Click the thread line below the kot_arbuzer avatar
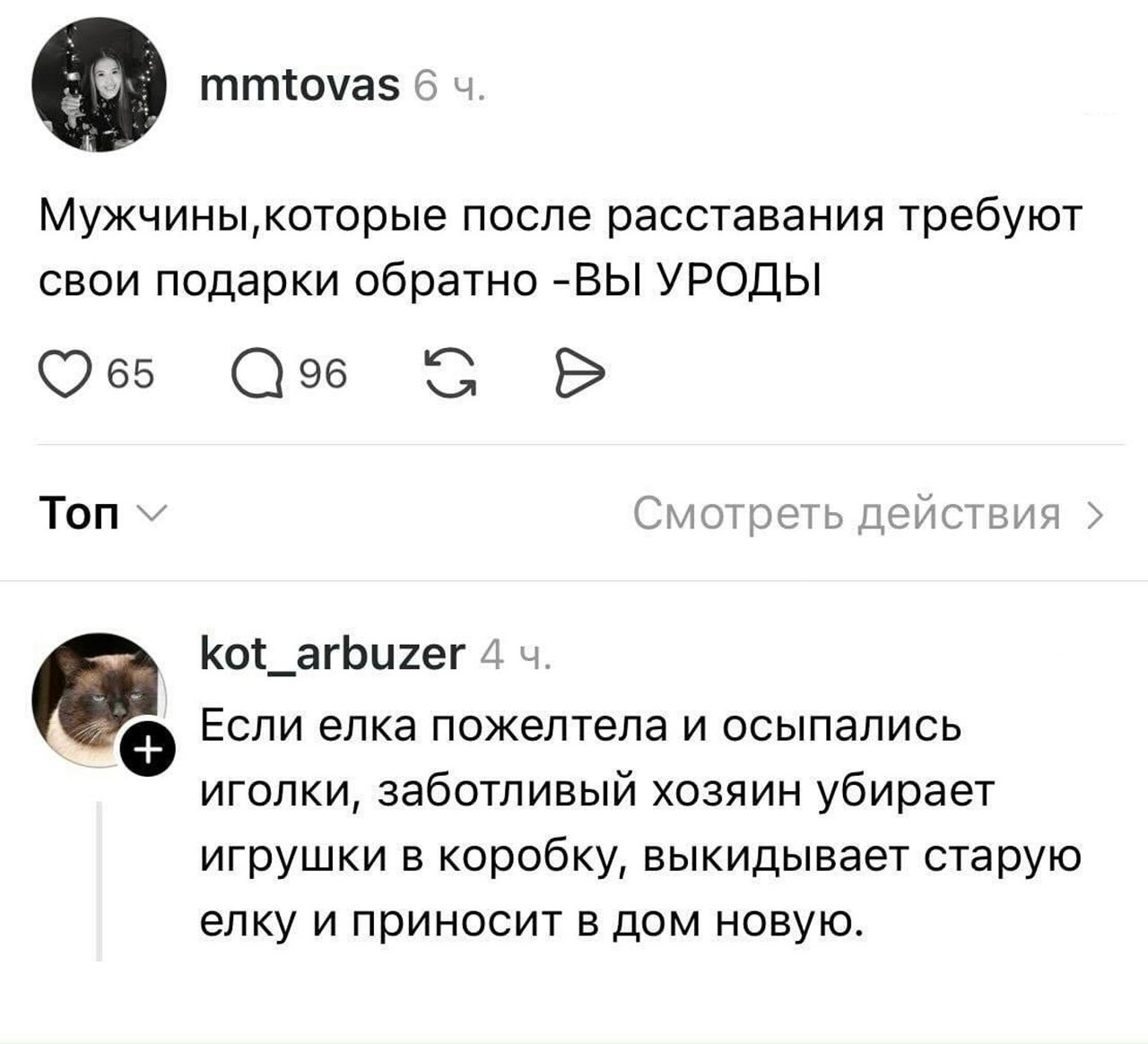Image resolution: width=1148 pixels, height=1044 pixels. coord(99,881)
